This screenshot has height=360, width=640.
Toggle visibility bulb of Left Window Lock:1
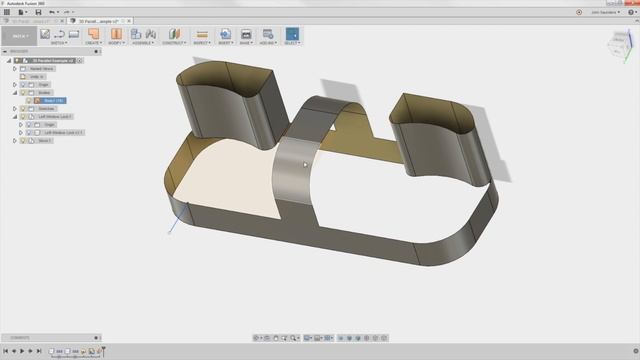[23, 117]
